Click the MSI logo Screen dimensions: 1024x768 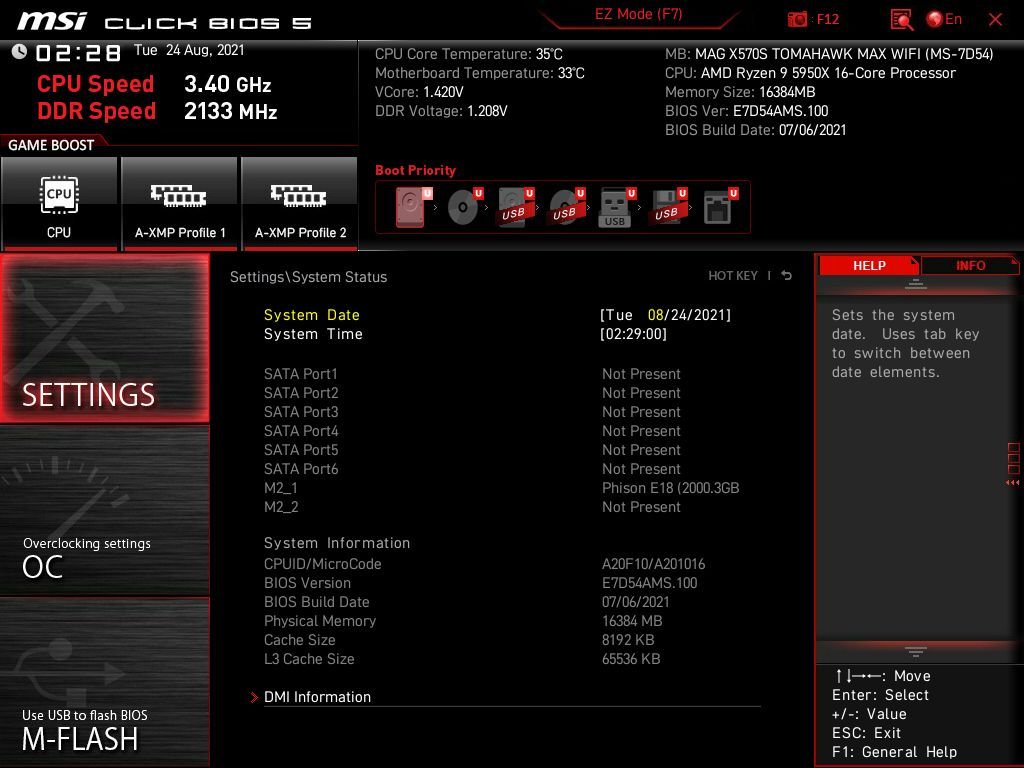52,21
